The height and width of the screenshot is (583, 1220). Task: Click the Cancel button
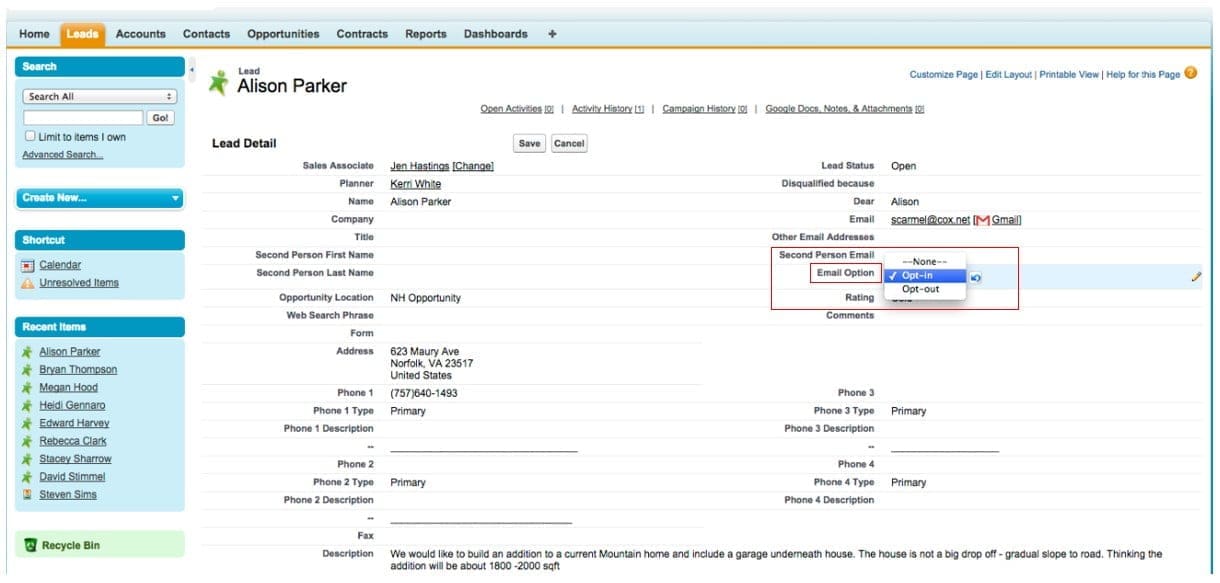click(568, 144)
